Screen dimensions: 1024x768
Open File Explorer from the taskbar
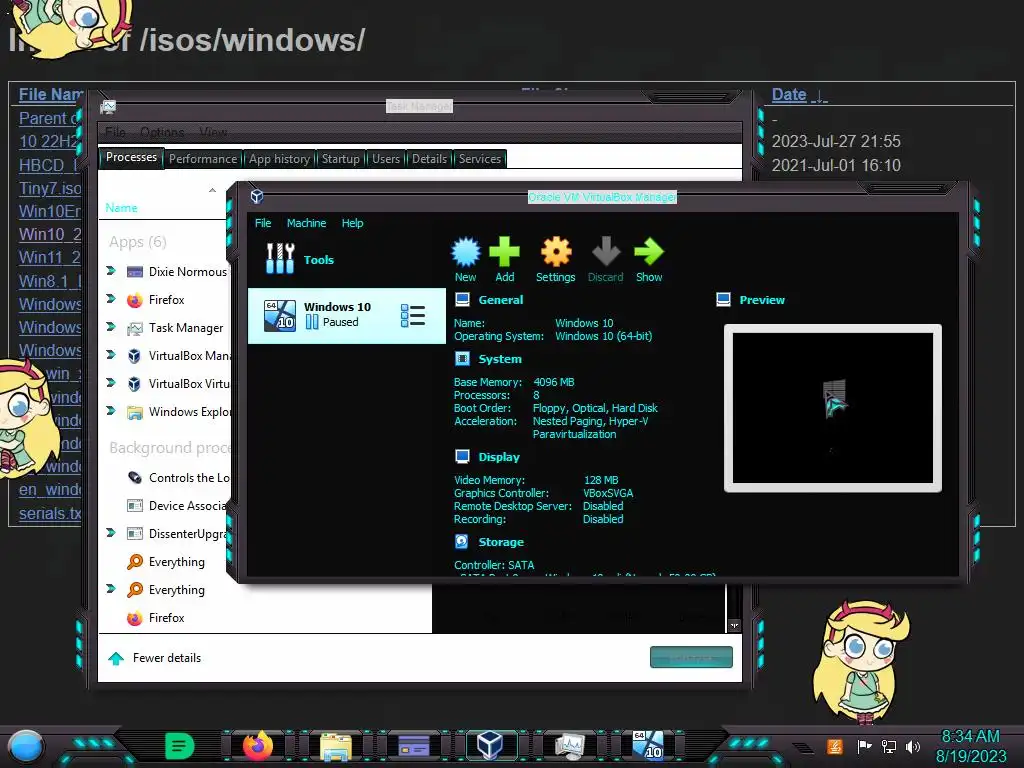pos(336,746)
